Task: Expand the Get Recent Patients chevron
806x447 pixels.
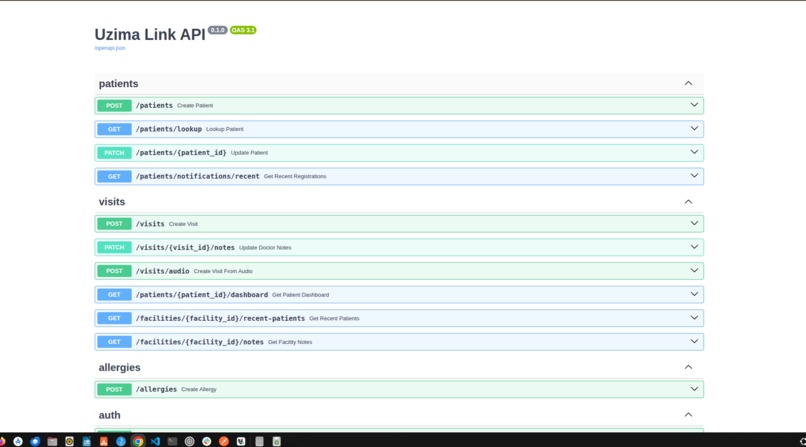Action: 694,318
